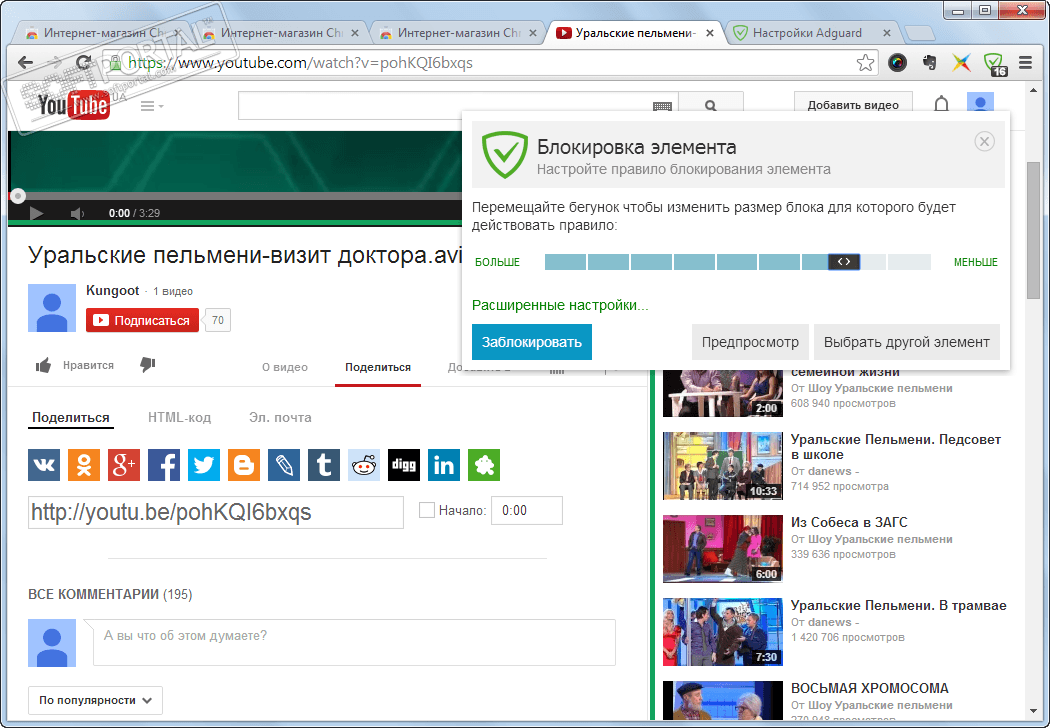
Task: Share video on Tumblr icon
Action: (x=324, y=465)
